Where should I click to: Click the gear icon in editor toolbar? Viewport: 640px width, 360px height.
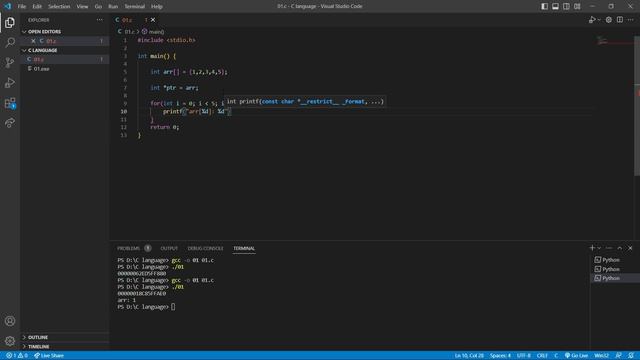[x=609, y=20]
